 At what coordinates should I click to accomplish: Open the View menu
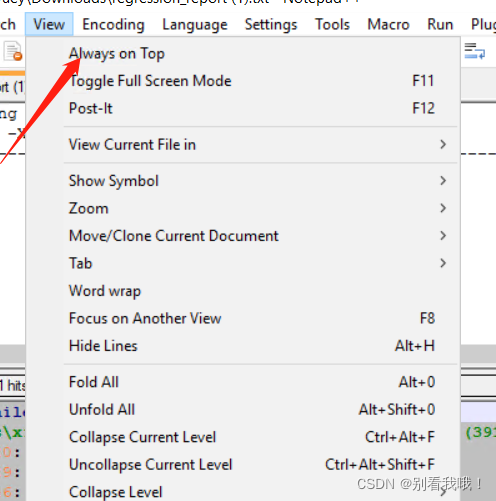(49, 24)
